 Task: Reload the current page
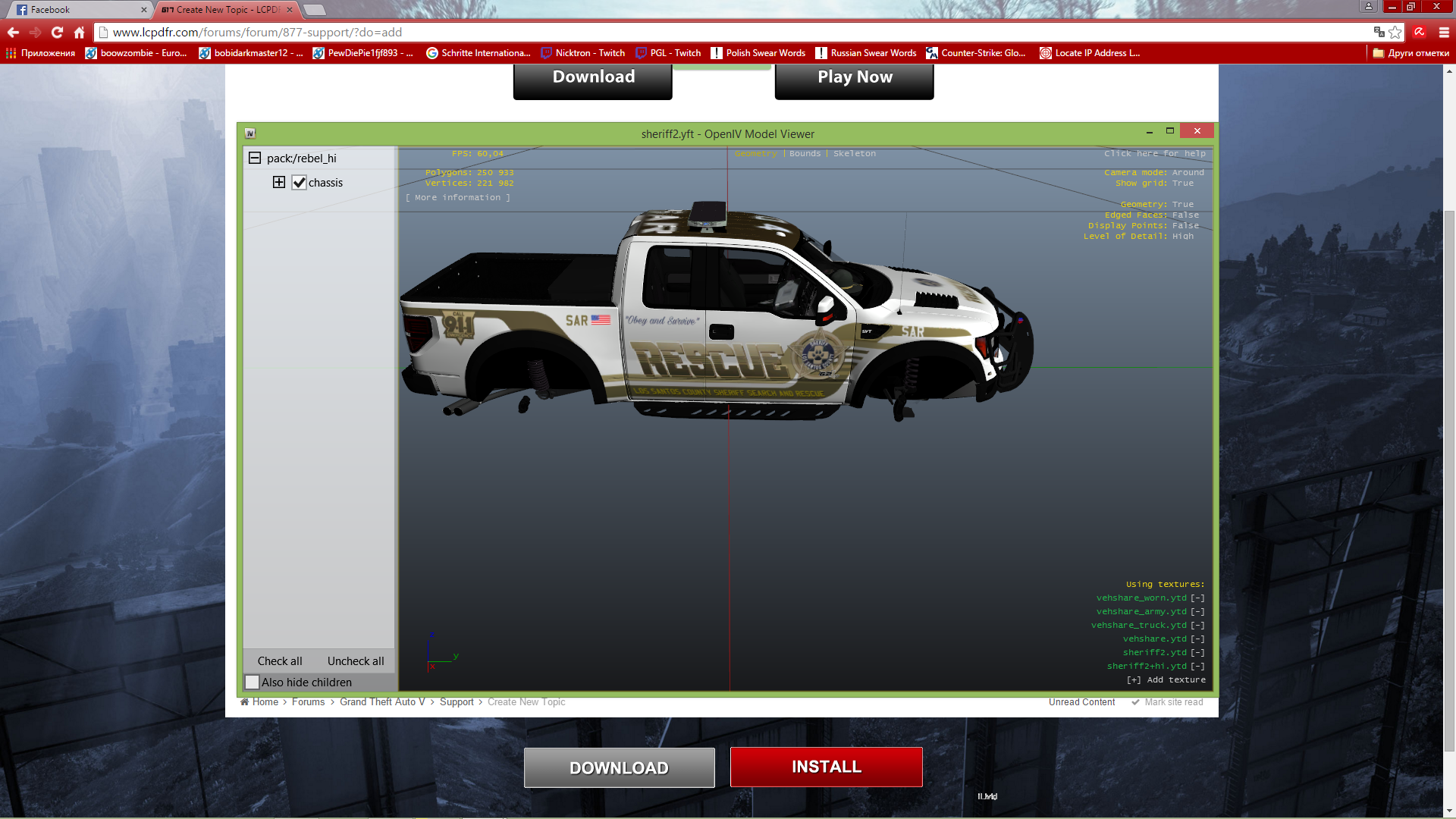point(57,33)
